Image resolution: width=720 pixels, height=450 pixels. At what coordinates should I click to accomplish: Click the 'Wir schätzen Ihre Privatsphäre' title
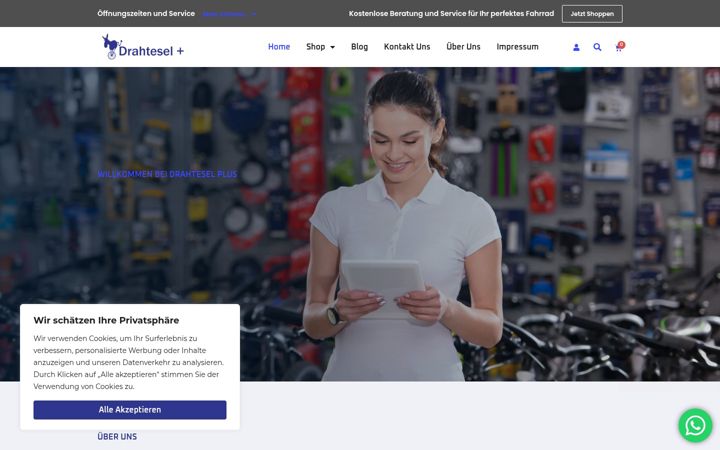coord(106,320)
